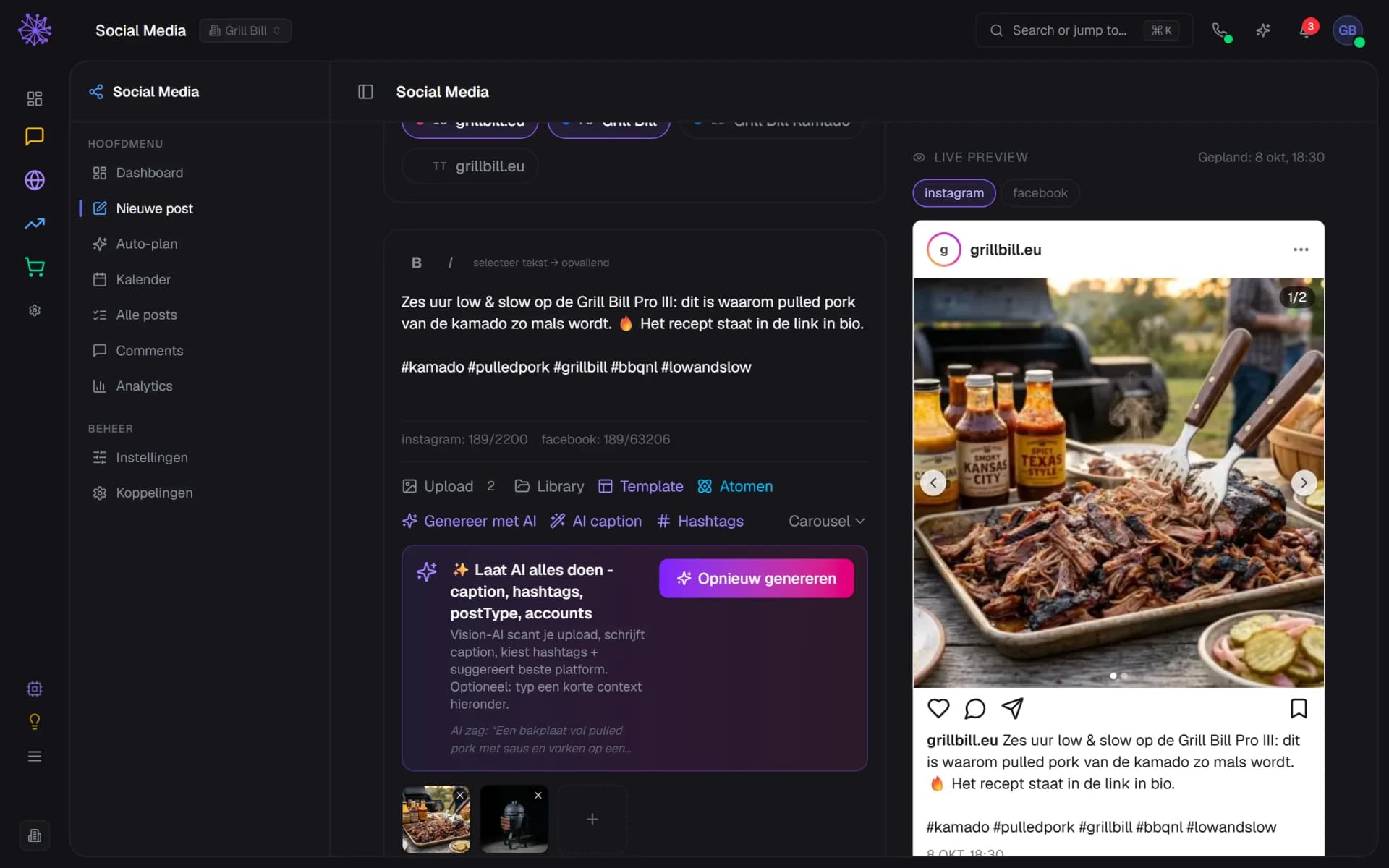Click the lightbulb icon in left rail
The width and height of the screenshot is (1389, 868).
(x=35, y=722)
